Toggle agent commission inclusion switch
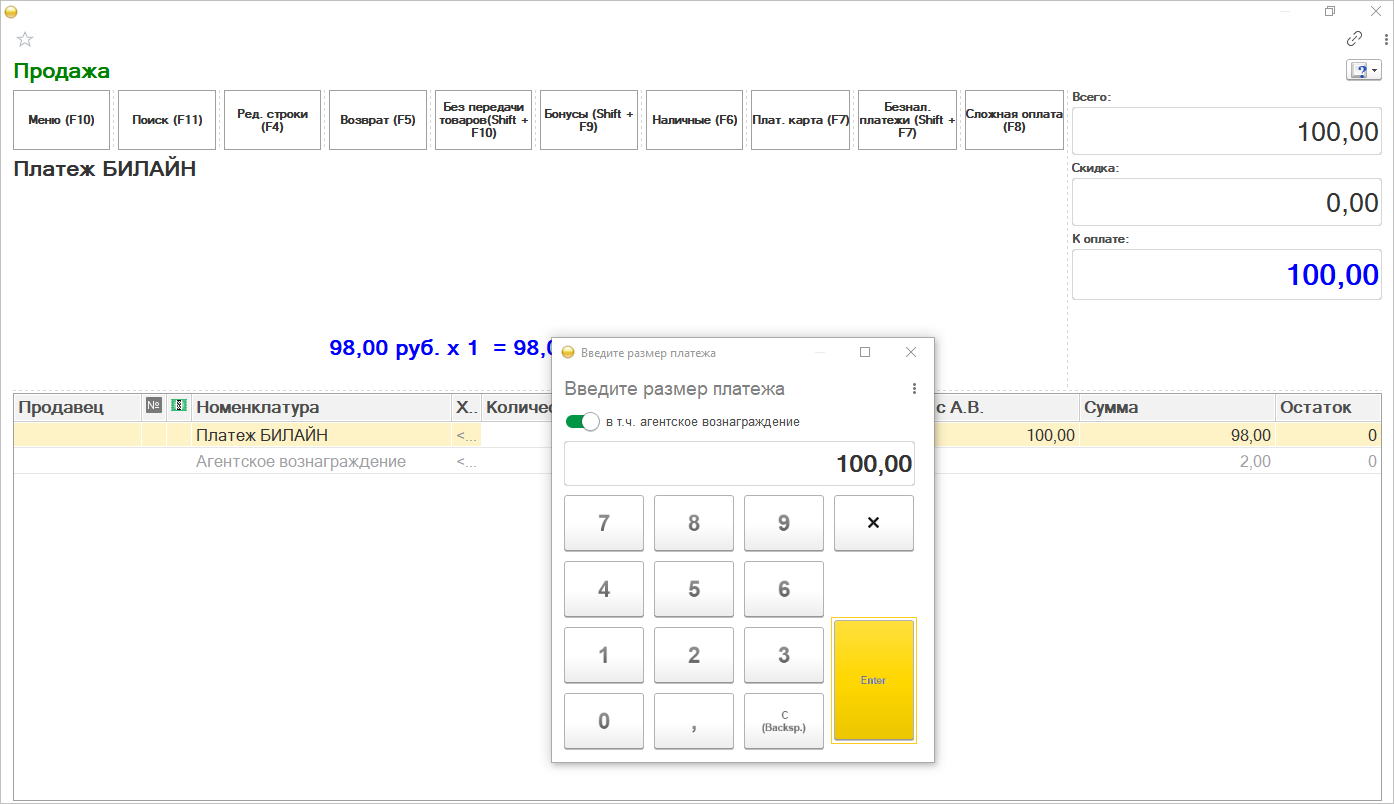1394x804 pixels. pyautogui.click(x=582, y=422)
